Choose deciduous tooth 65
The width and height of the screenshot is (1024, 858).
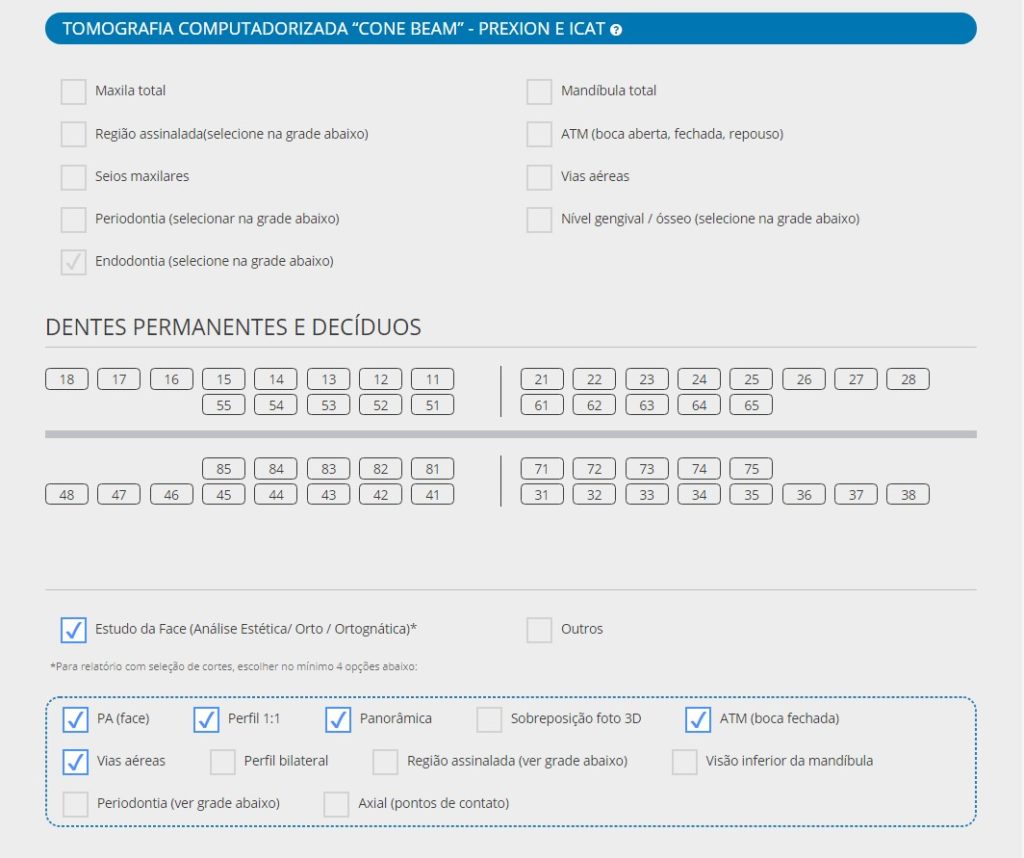(x=752, y=405)
